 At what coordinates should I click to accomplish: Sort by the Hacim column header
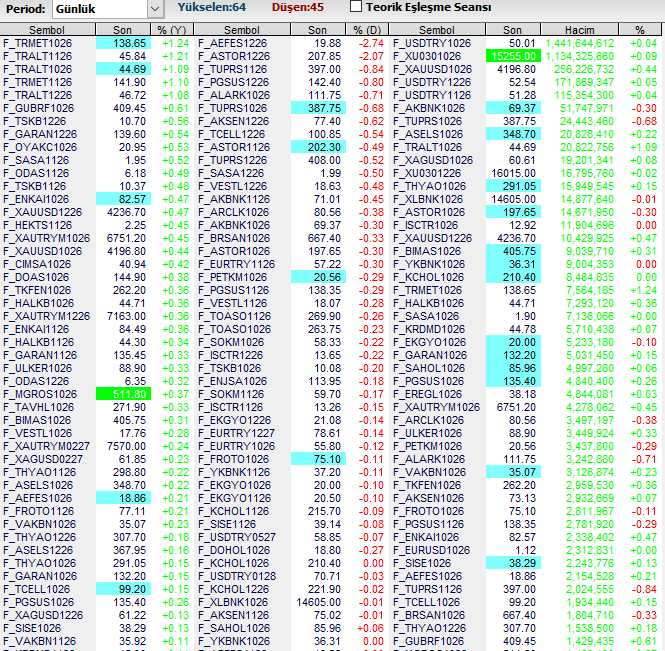579,30
